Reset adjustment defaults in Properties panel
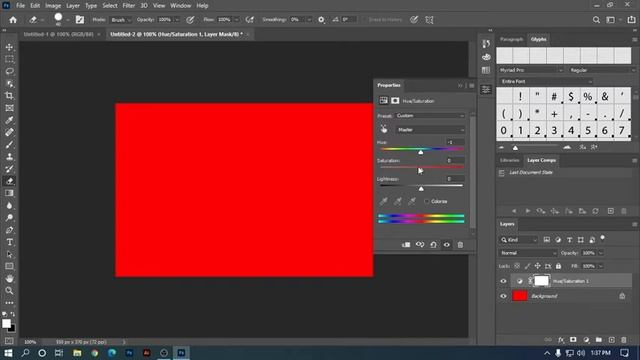The height and width of the screenshot is (360, 640). (433, 244)
